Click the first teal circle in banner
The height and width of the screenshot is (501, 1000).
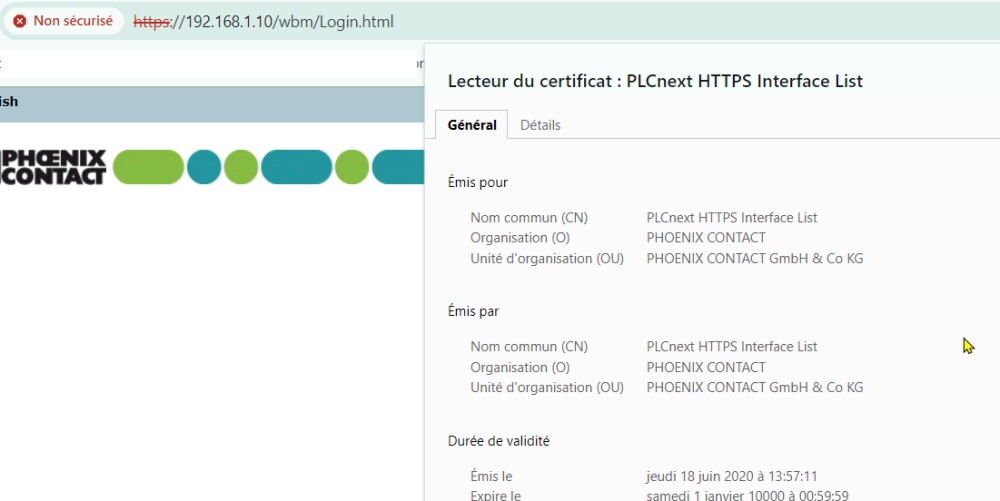[x=204, y=167]
